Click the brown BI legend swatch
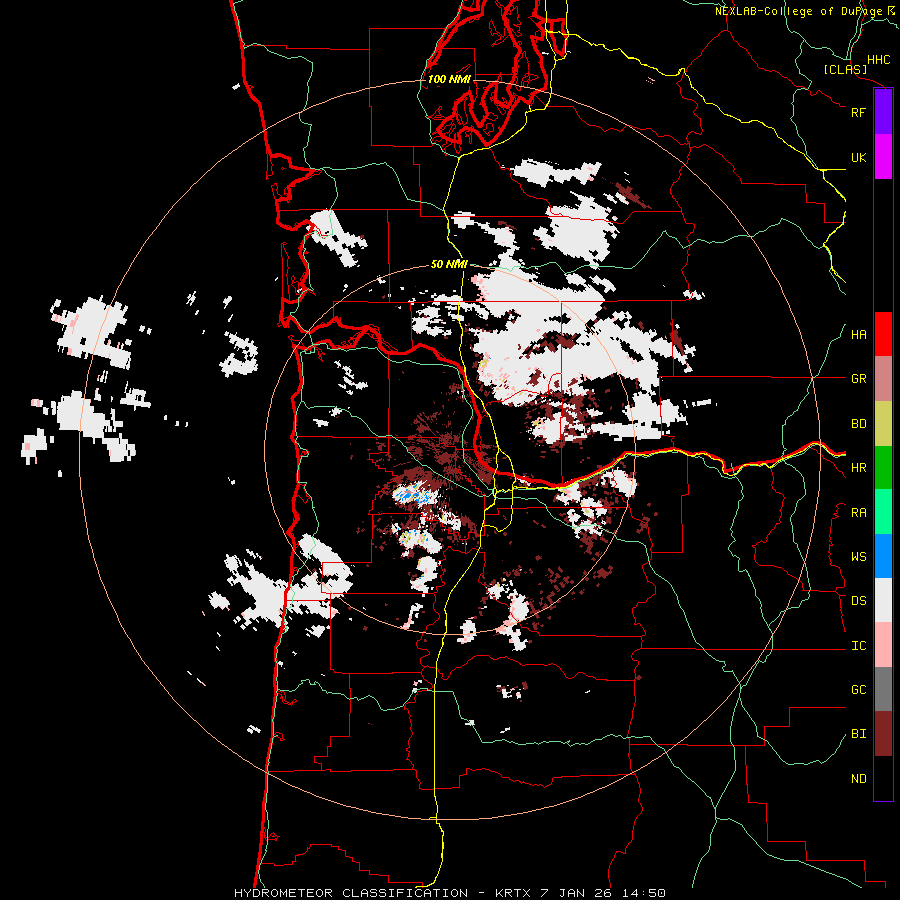Viewport: 900px width, 900px height. click(883, 734)
